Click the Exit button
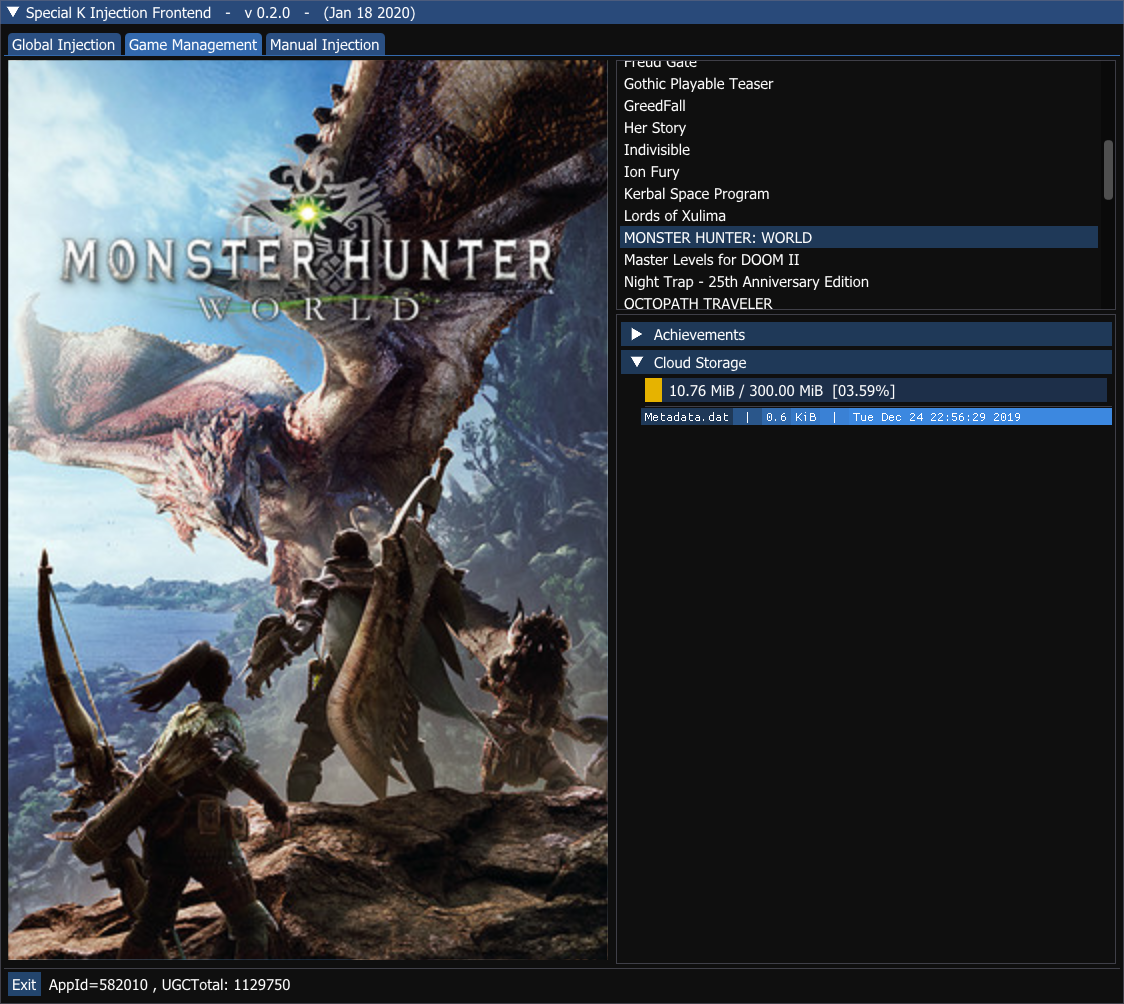This screenshot has width=1124, height=1004. [24, 985]
